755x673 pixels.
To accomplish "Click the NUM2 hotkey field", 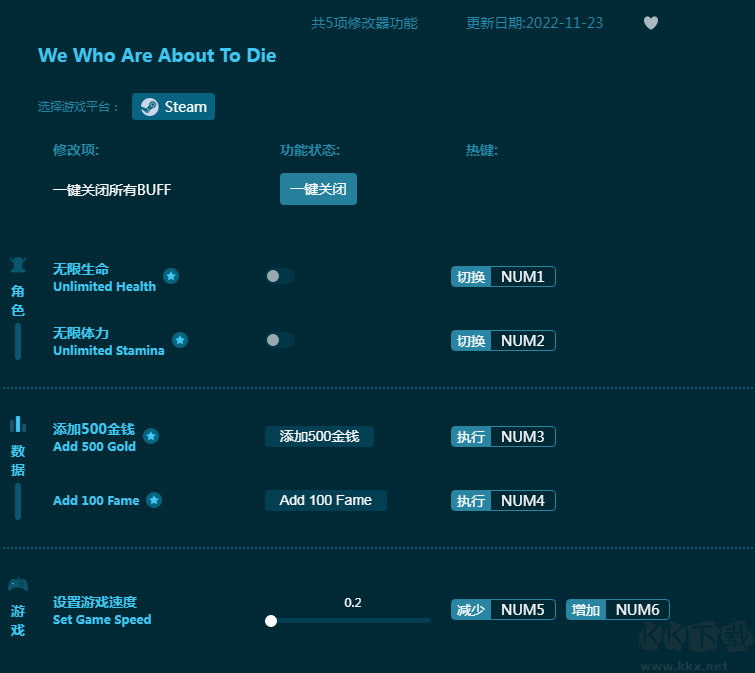I will [x=522, y=340].
